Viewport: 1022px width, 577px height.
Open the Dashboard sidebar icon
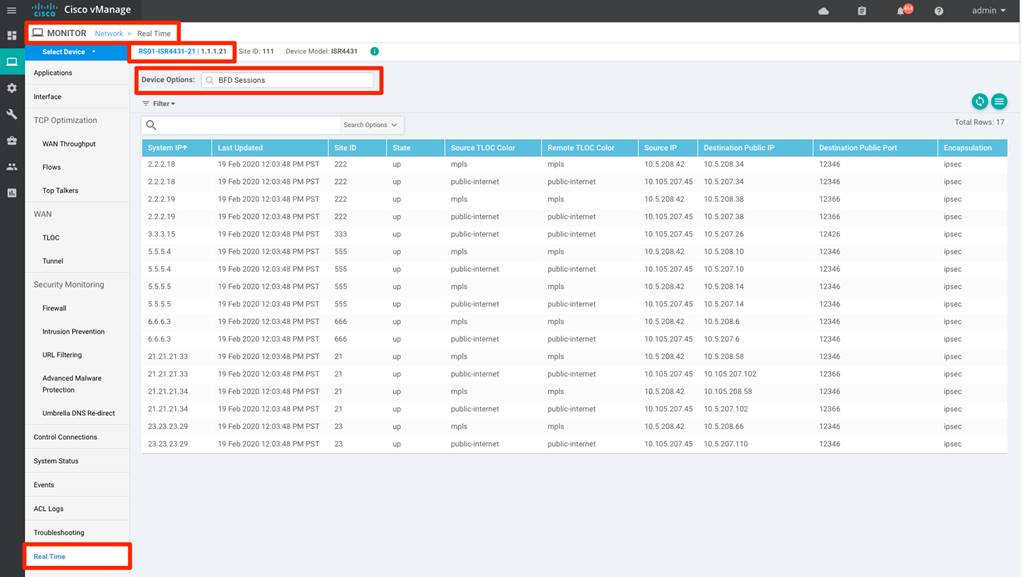pyautogui.click(x=12, y=35)
